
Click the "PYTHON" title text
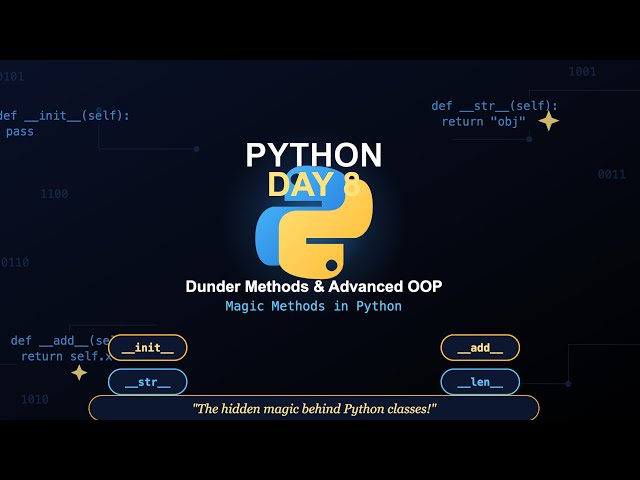pos(313,155)
